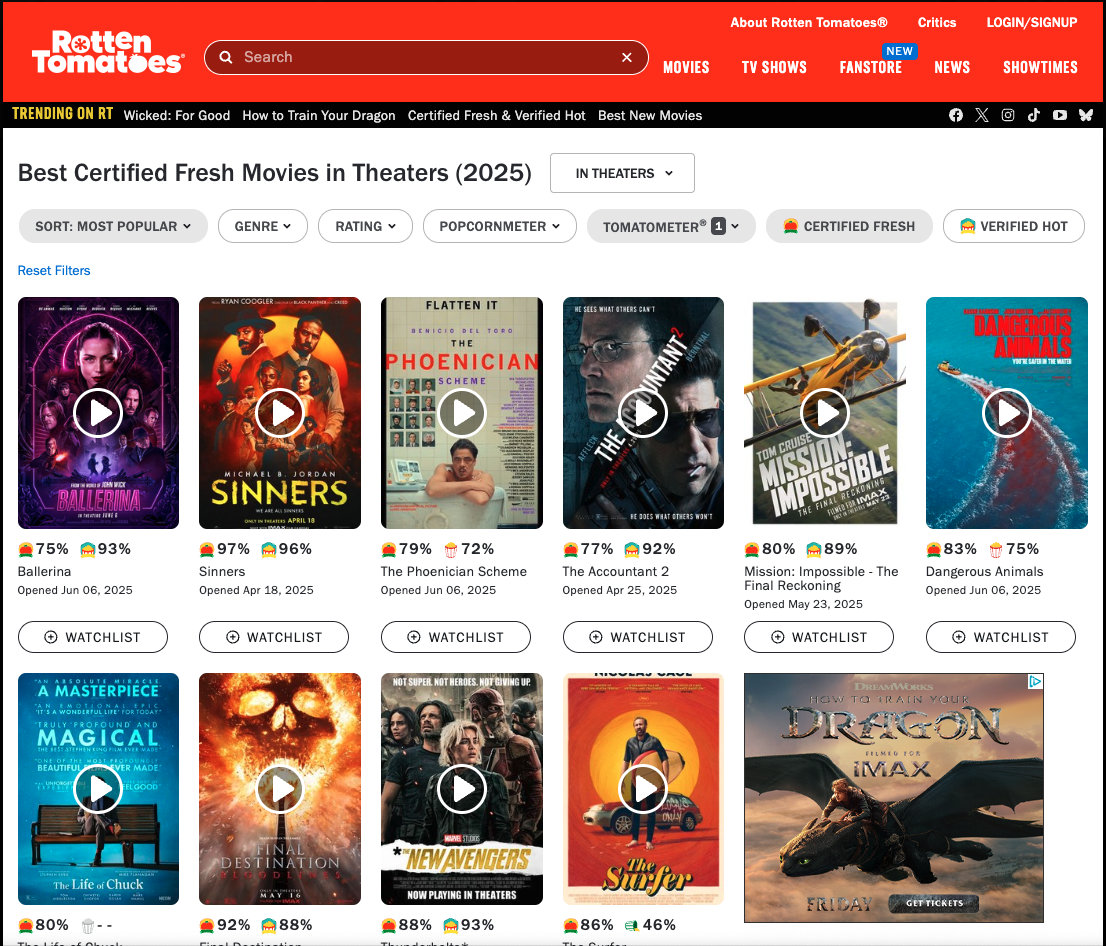Click into the Search input field
1106x946 pixels.
point(426,57)
